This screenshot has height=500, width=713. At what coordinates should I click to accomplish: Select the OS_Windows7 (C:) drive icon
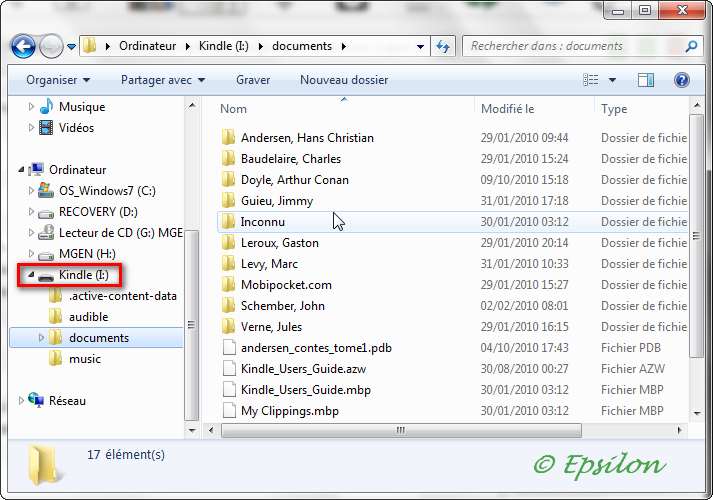45,190
